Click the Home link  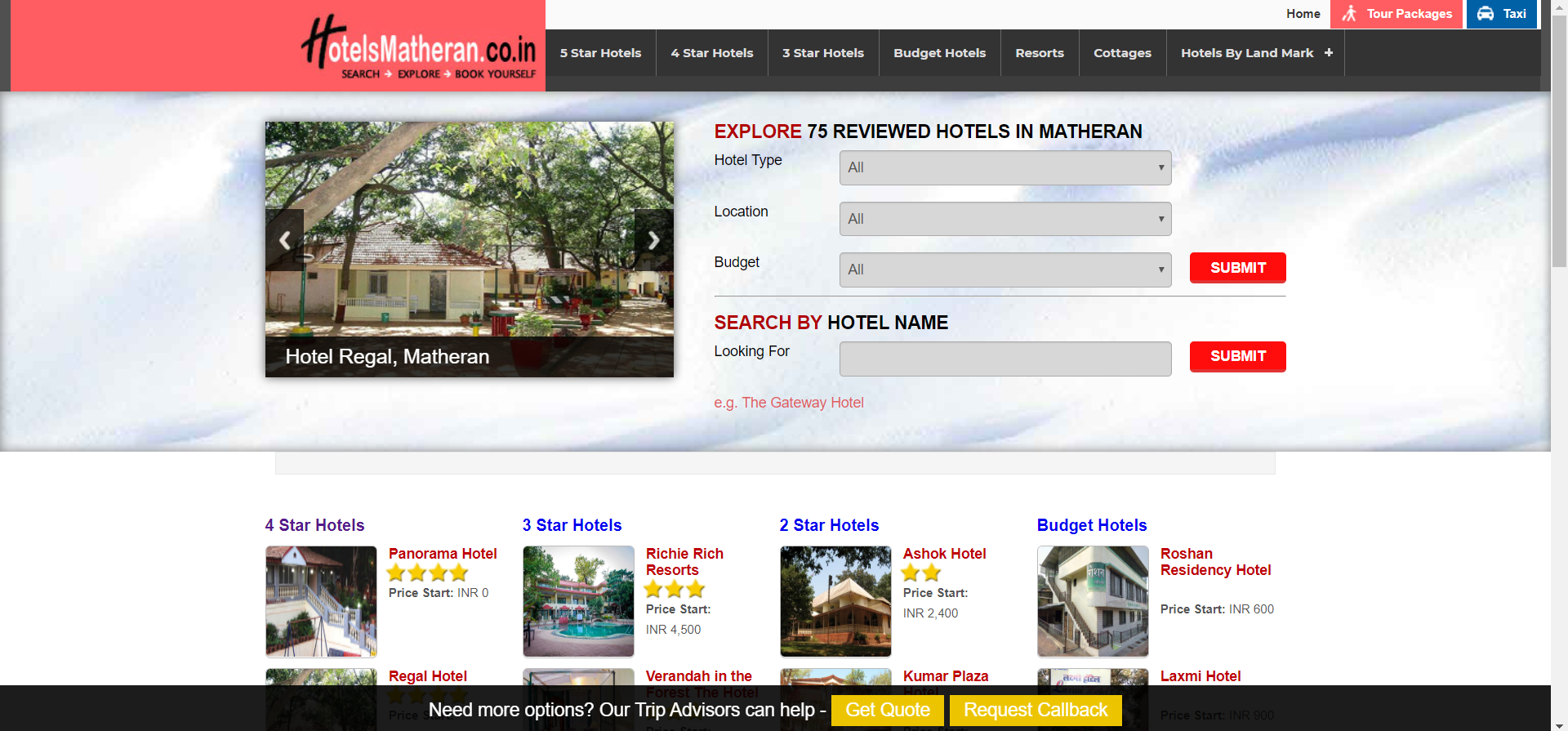click(1303, 14)
